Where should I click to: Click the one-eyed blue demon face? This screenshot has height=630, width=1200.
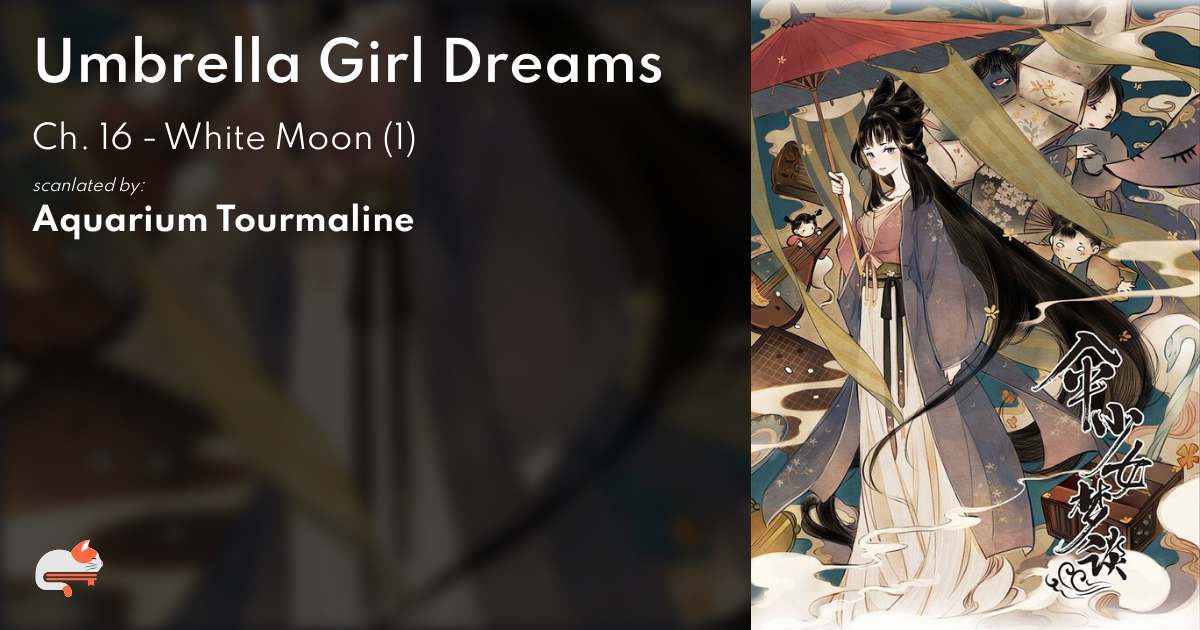996,75
